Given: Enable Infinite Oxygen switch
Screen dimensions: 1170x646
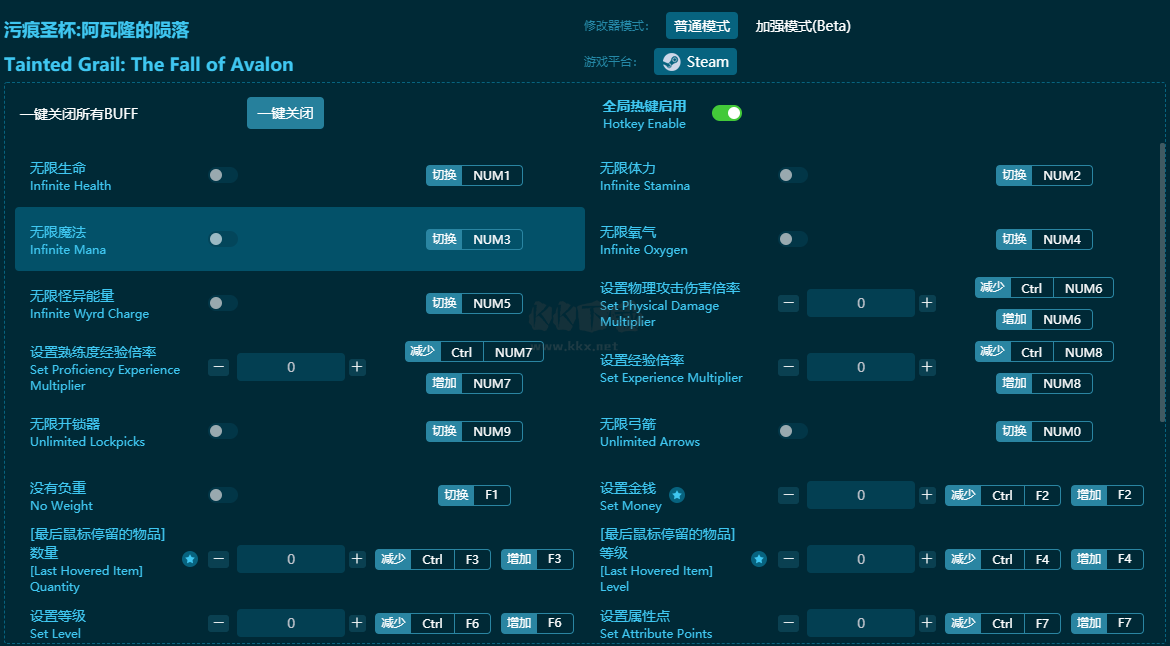Looking at the screenshot, I should (x=792, y=239).
